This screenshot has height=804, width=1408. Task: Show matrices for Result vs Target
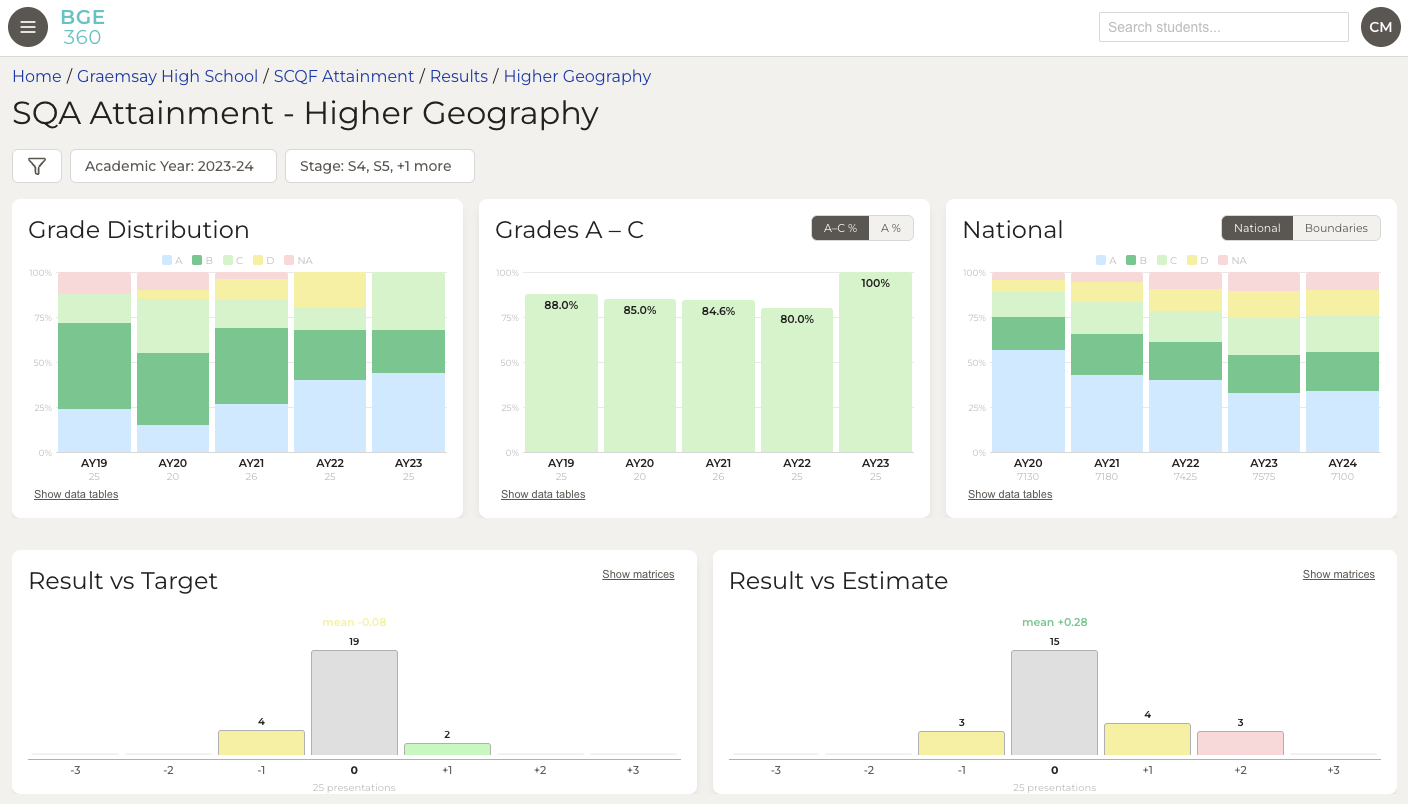pyautogui.click(x=638, y=574)
